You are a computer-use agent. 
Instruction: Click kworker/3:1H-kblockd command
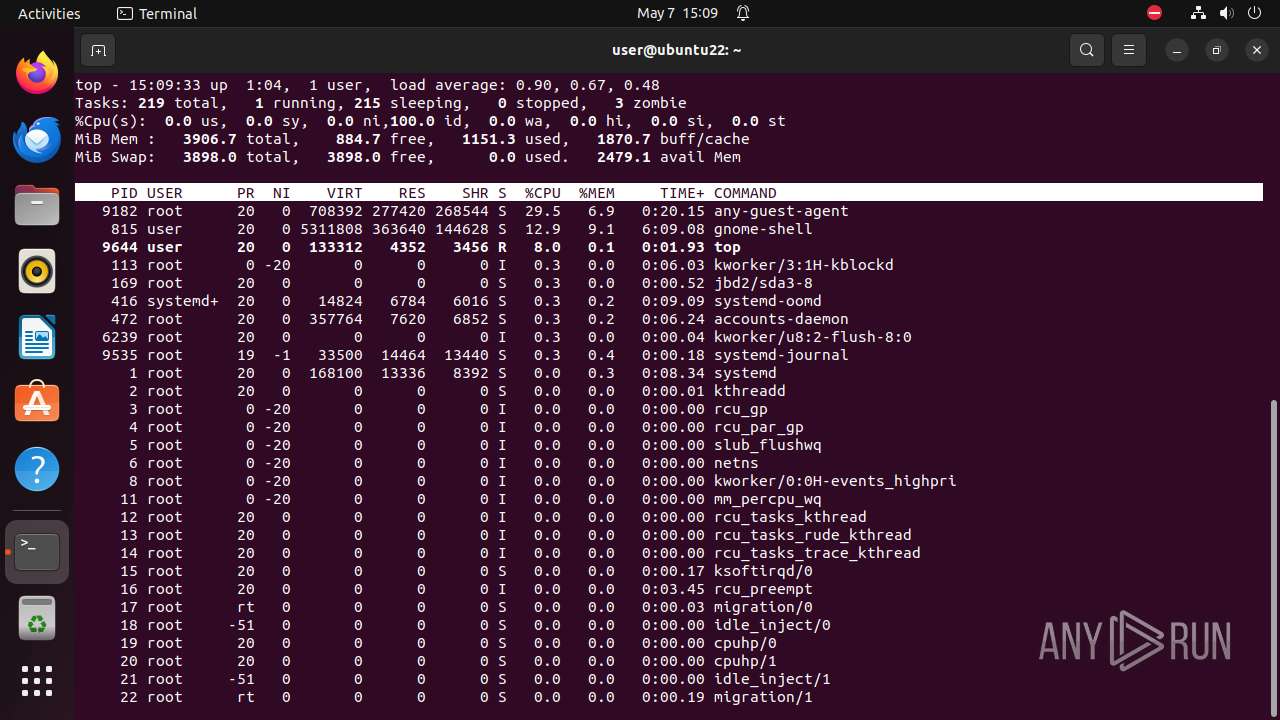[x=804, y=265]
